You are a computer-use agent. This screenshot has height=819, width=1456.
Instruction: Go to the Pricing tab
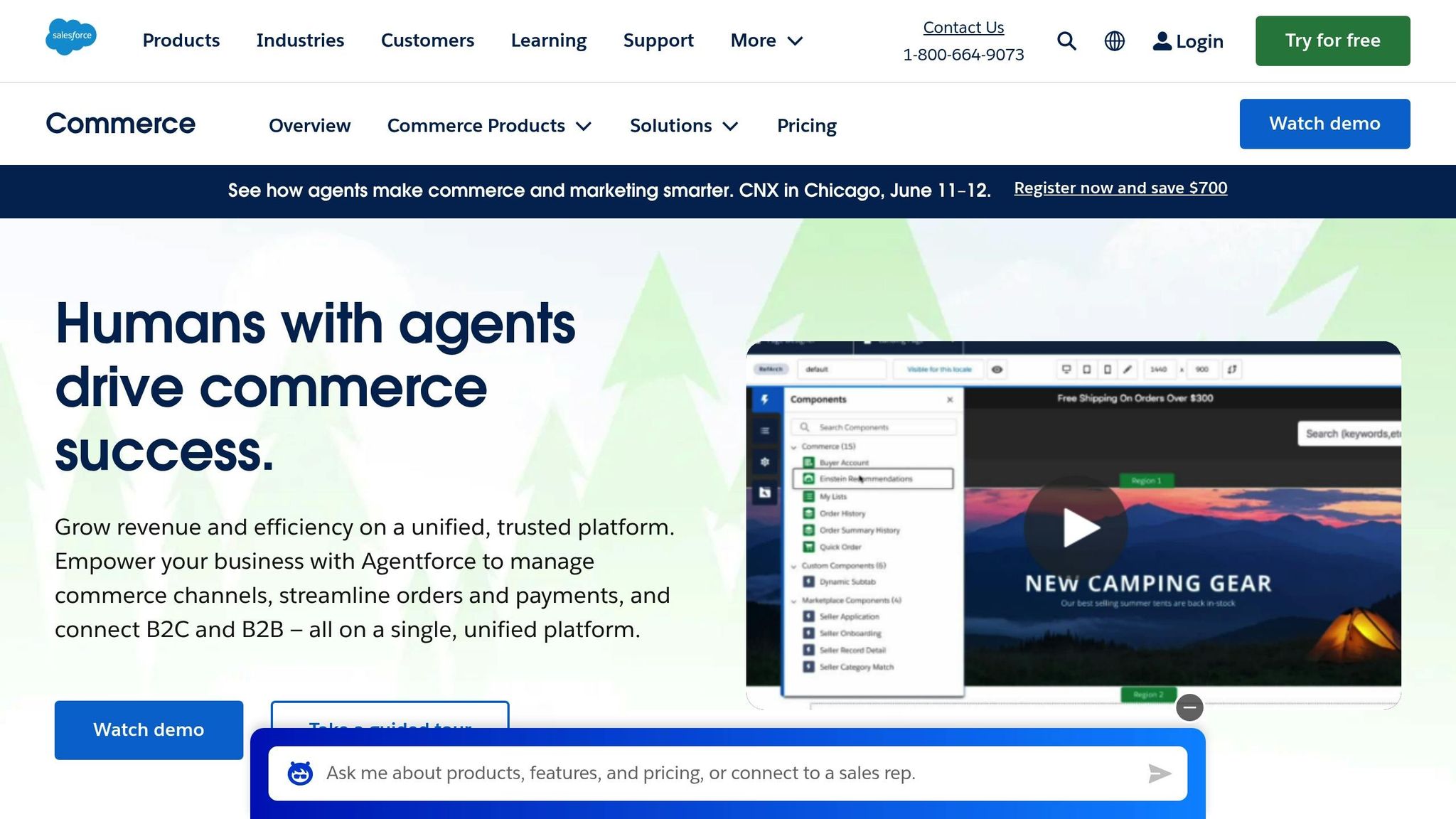(807, 126)
